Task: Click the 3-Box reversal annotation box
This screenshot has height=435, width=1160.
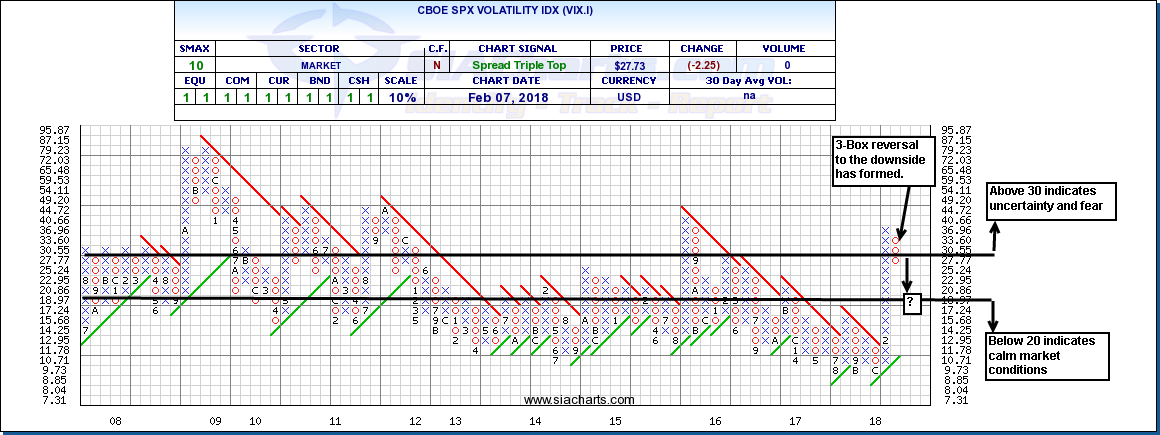Action: coord(869,161)
